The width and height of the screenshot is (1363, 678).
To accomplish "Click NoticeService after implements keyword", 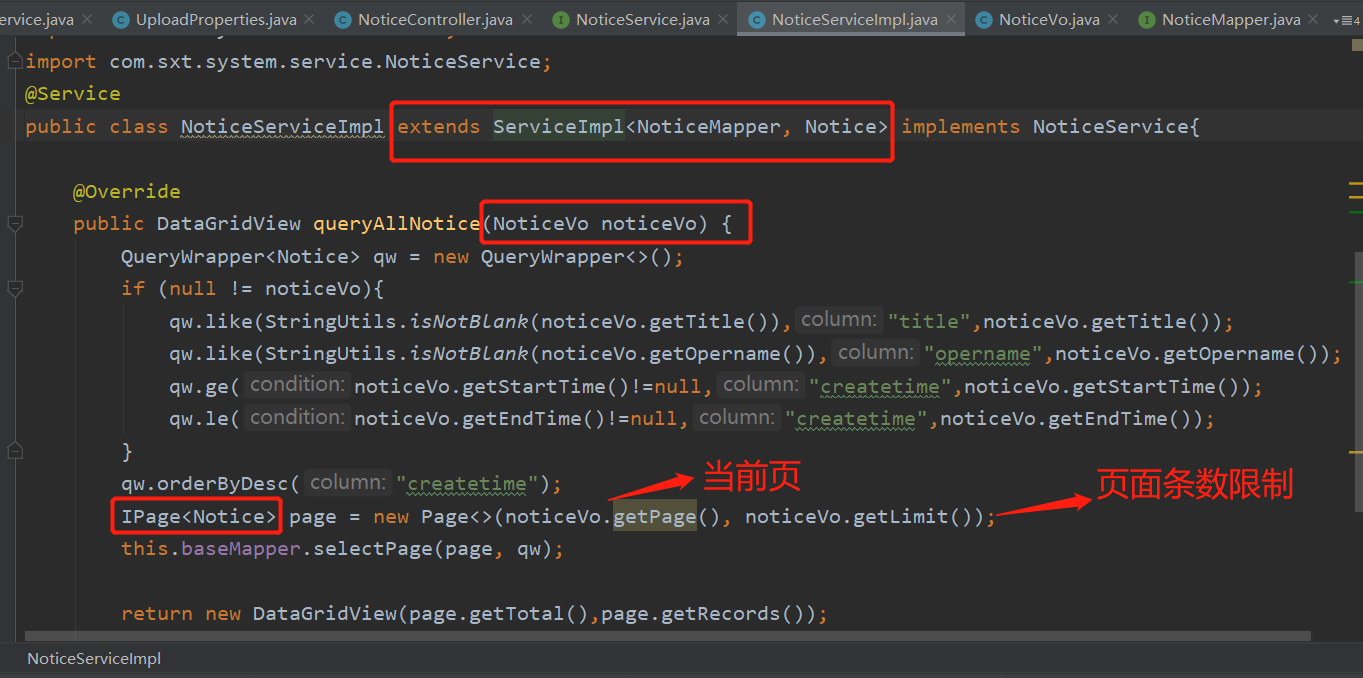I will [1110, 126].
